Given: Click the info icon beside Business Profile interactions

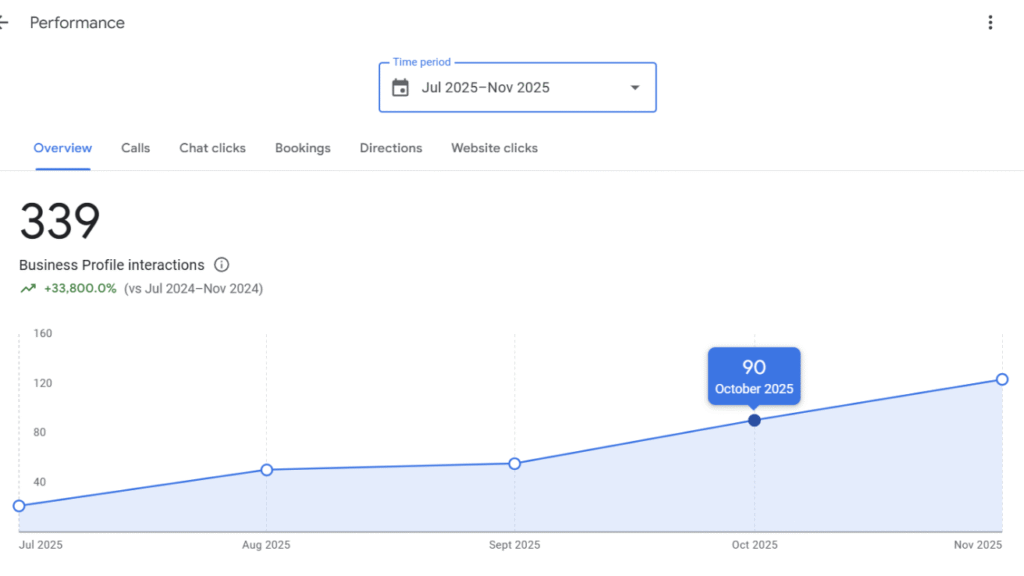Looking at the screenshot, I should [222, 265].
